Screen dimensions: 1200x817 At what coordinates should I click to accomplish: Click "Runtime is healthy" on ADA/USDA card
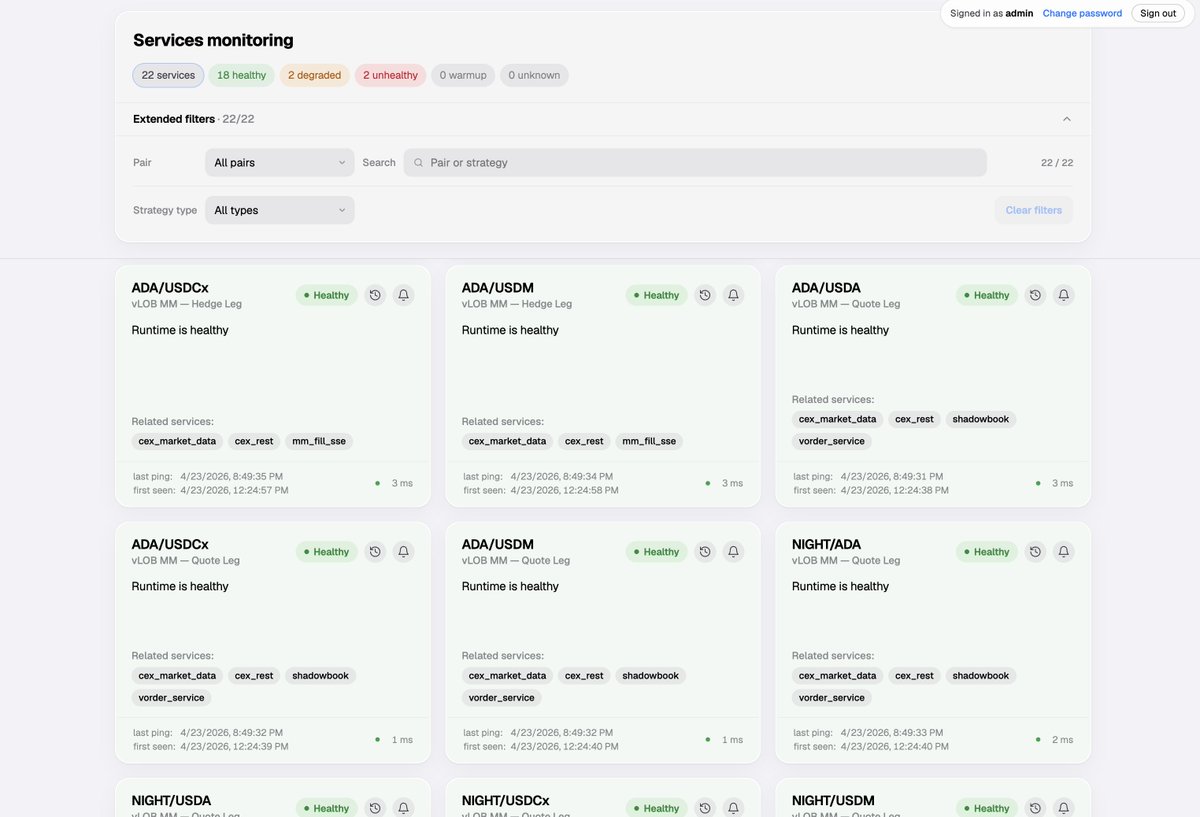(x=840, y=330)
